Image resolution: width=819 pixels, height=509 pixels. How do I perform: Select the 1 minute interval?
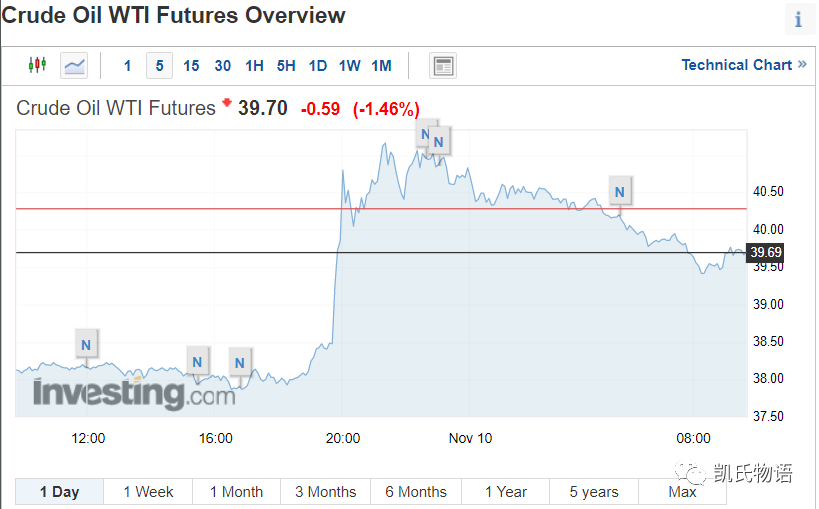click(x=127, y=66)
